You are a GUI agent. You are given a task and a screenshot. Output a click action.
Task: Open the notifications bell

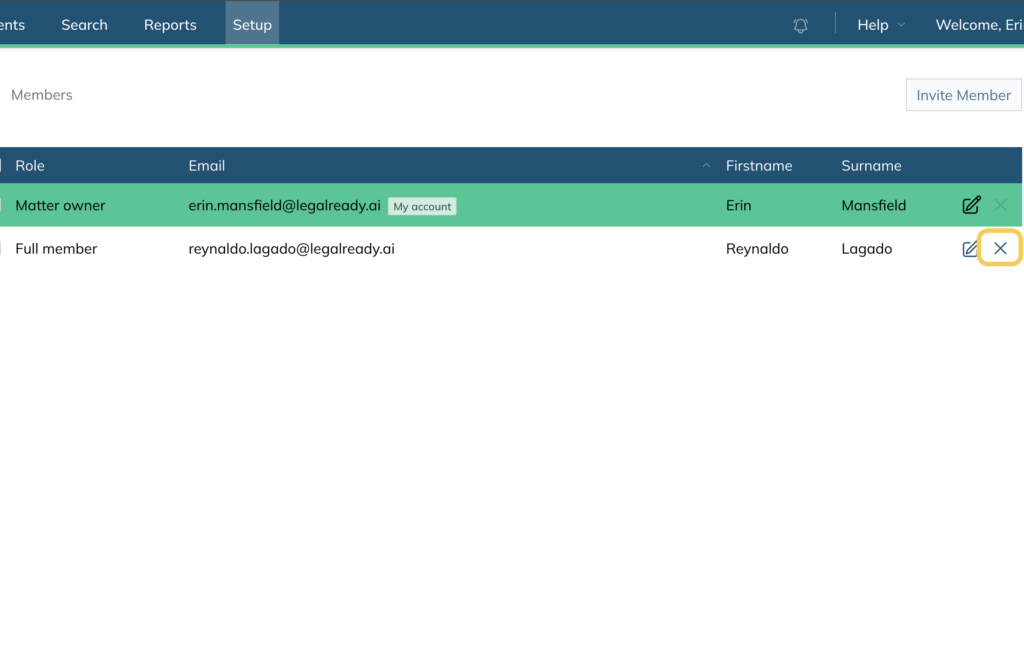(800, 25)
